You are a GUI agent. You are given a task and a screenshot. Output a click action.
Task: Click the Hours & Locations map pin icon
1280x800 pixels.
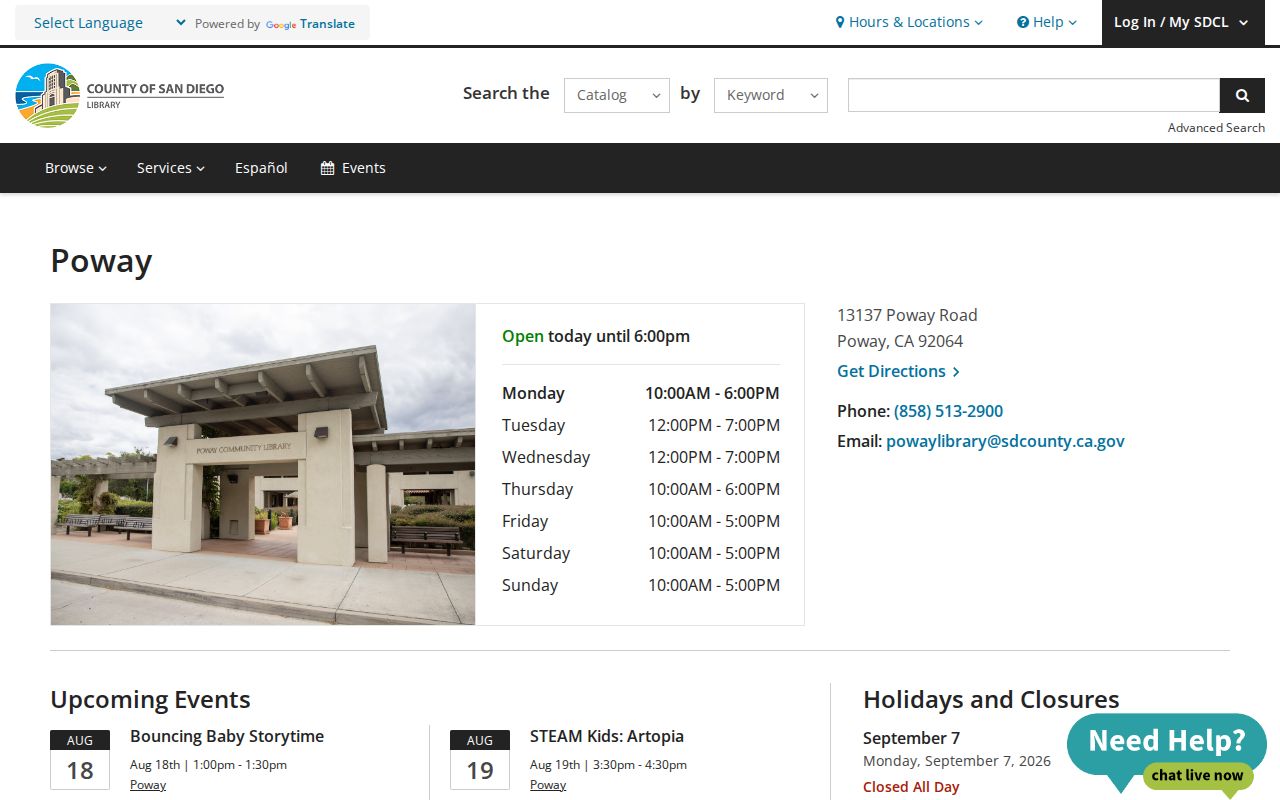(840, 22)
